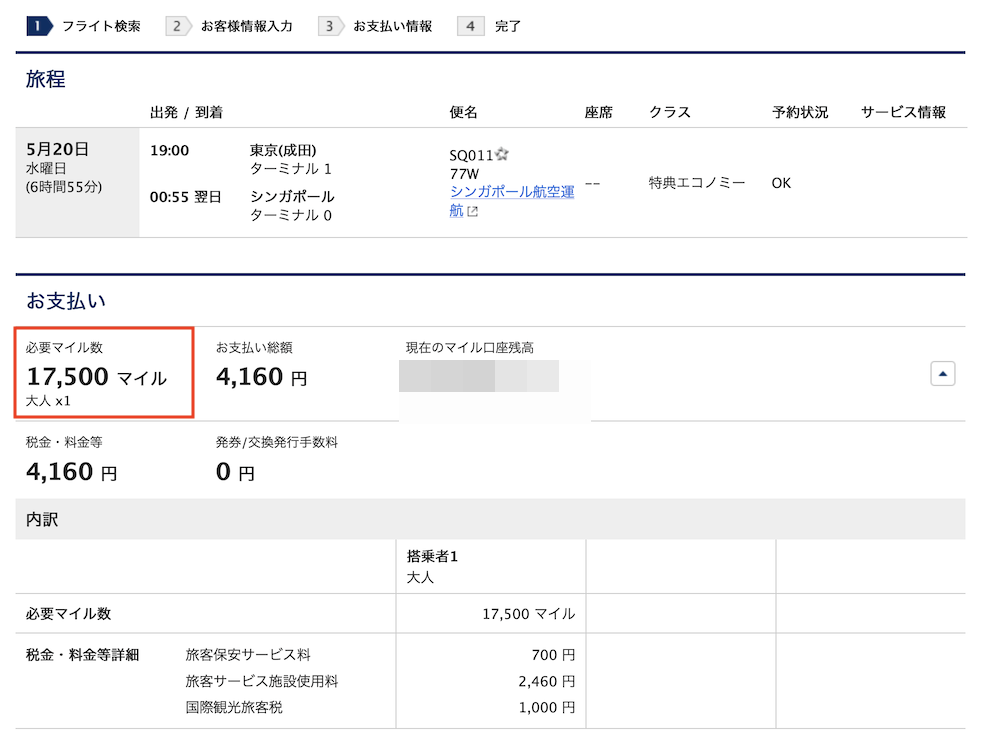This screenshot has width=986, height=744.
Task: Toggle the 予約状況 OK status cell
Action: pyautogui.click(x=779, y=183)
